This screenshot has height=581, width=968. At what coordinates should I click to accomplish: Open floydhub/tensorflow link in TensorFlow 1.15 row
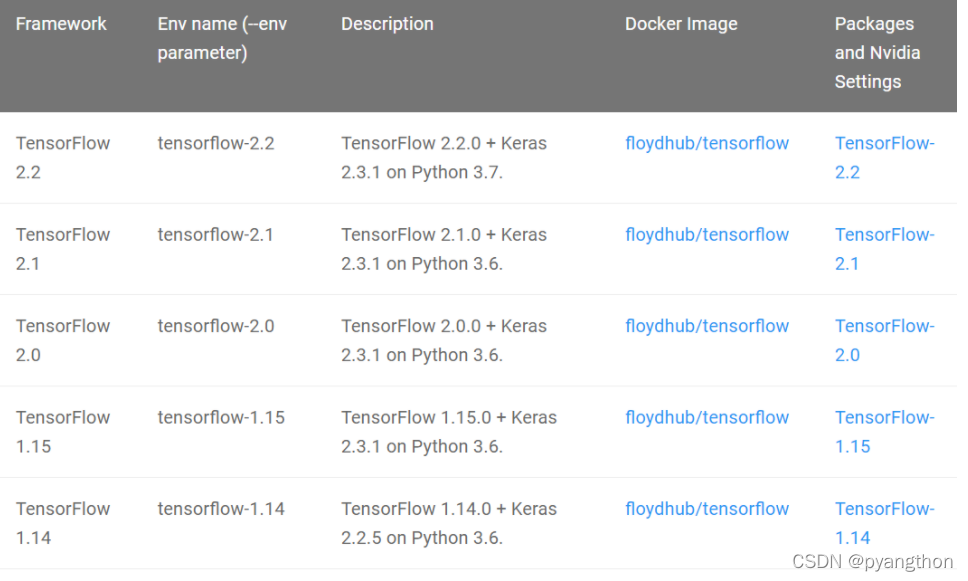tap(707, 417)
